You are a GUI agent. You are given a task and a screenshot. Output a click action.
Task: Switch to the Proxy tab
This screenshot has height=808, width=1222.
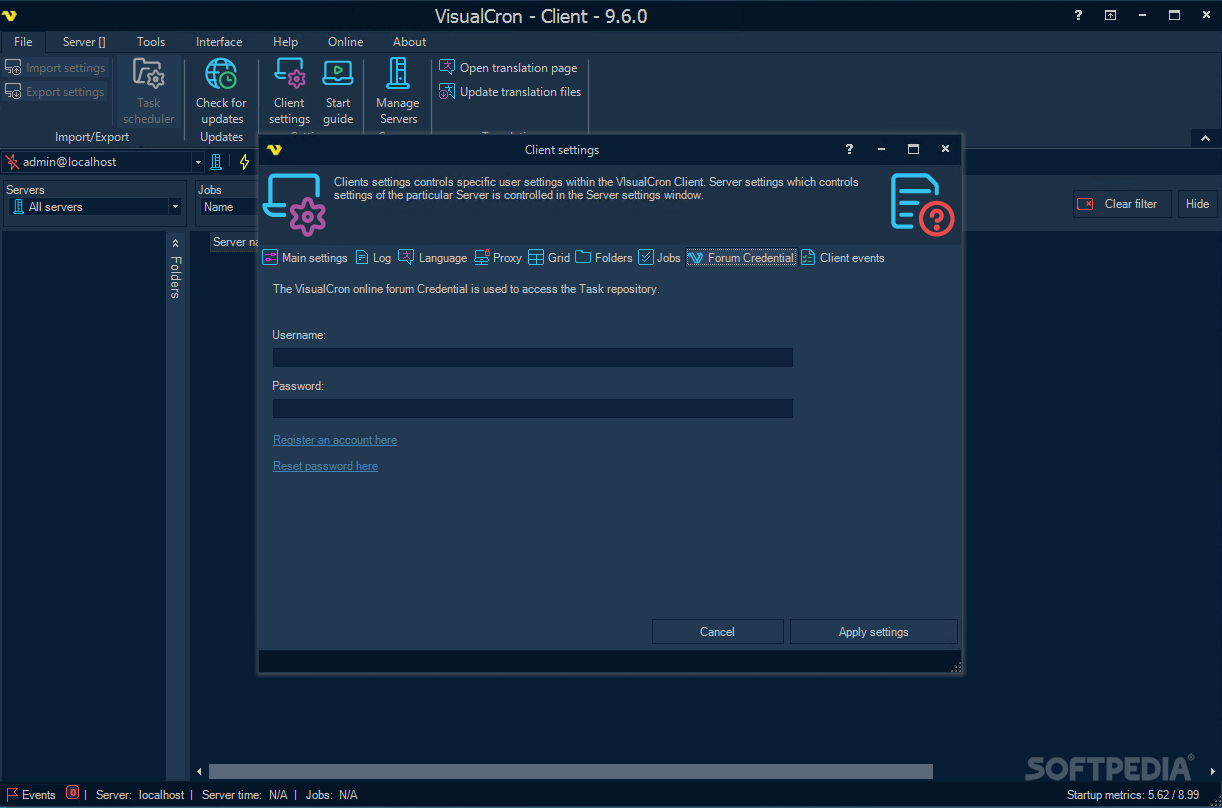click(x=498, y=258)
